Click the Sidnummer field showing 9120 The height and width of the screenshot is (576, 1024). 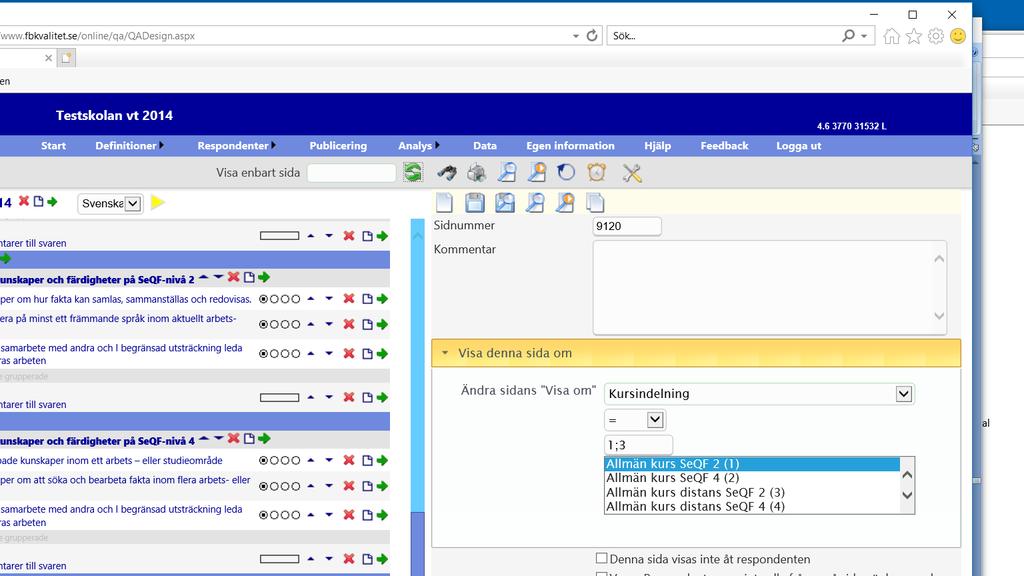[x=627, y=226]
